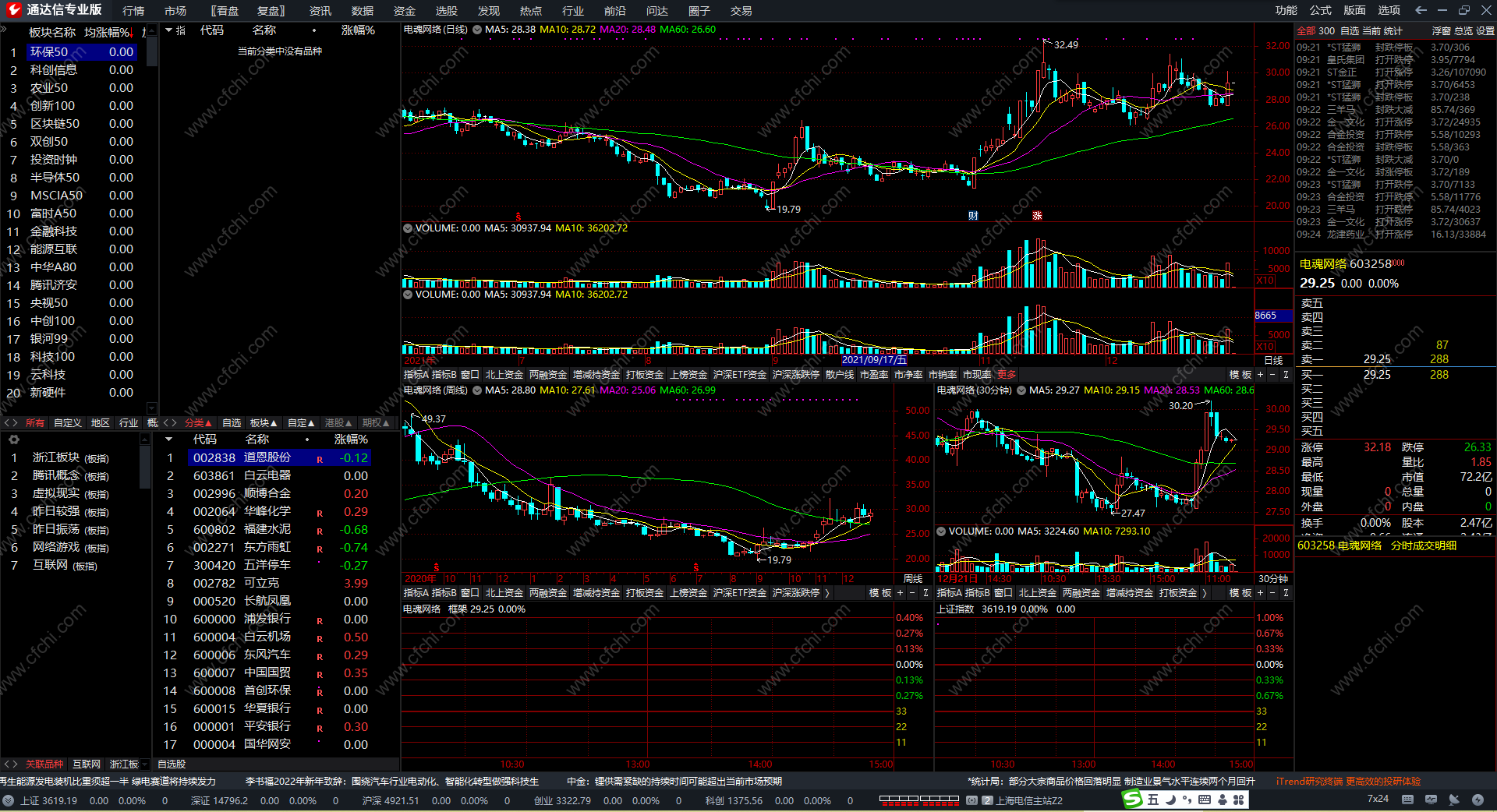1497x812 pixels.
Task: Click the R marker on 道恩股份 row
Action: [320, 460]
